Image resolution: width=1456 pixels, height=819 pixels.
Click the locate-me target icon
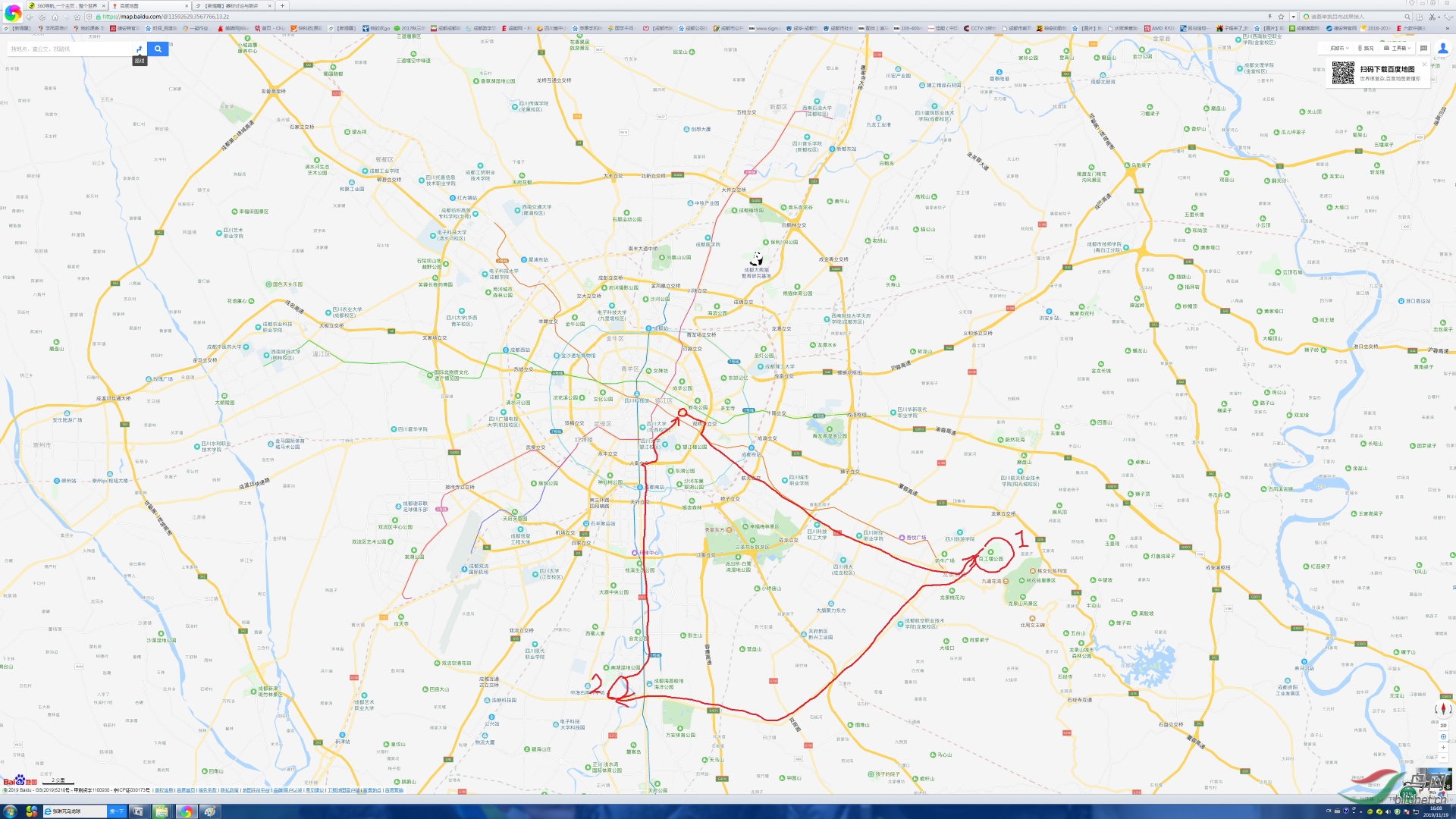pos(1443,736)
